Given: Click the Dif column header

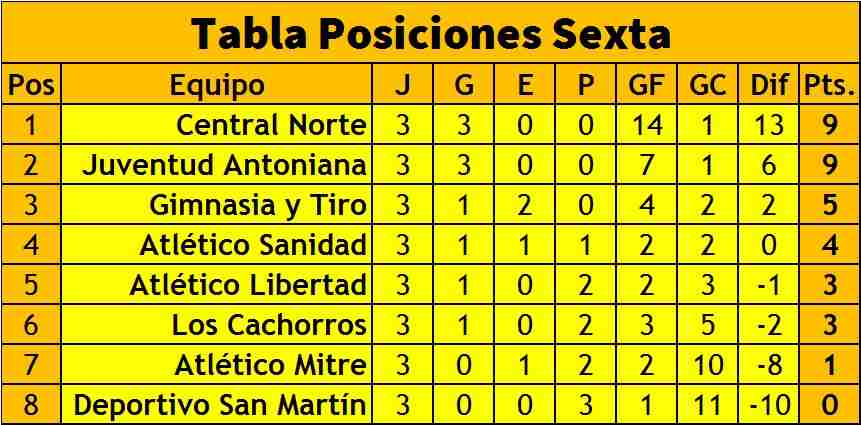Looking at the screenshot, I should [769, 84].
